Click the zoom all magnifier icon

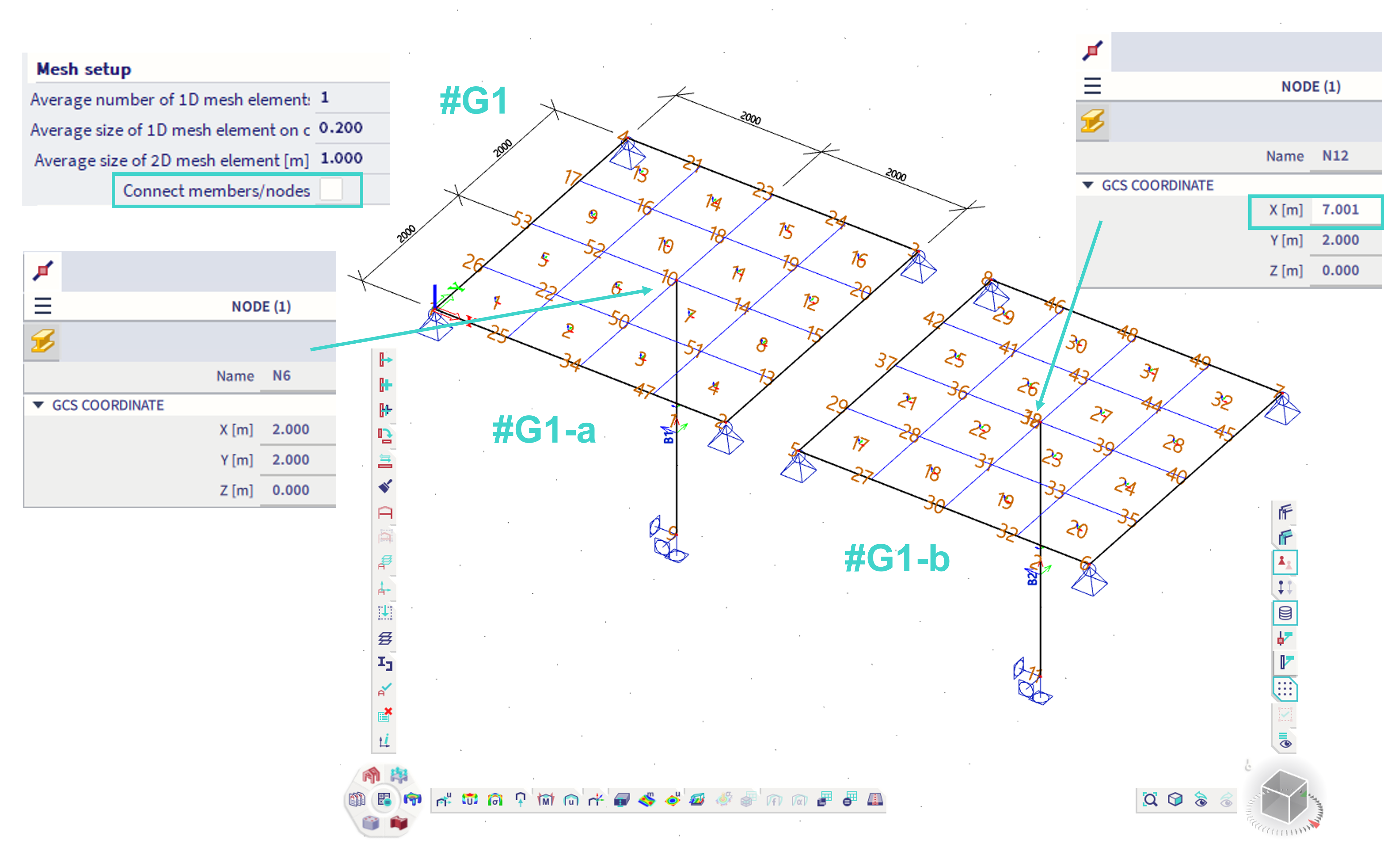[1150, 800]
